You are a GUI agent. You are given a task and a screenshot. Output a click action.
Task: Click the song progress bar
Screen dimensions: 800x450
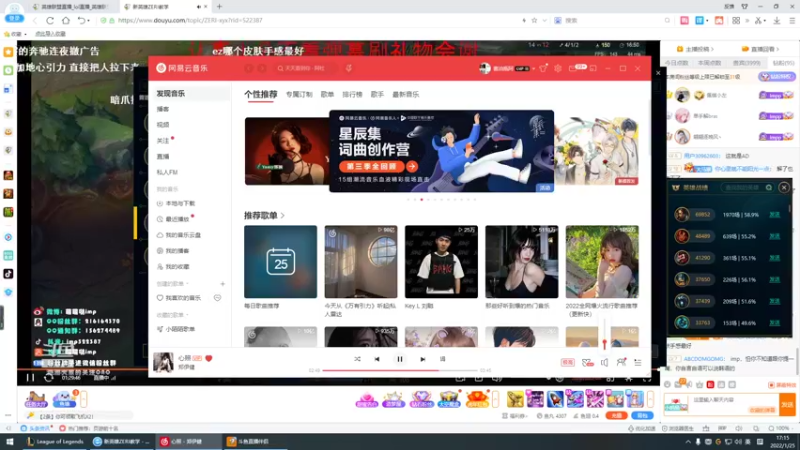tap(400, 370)
